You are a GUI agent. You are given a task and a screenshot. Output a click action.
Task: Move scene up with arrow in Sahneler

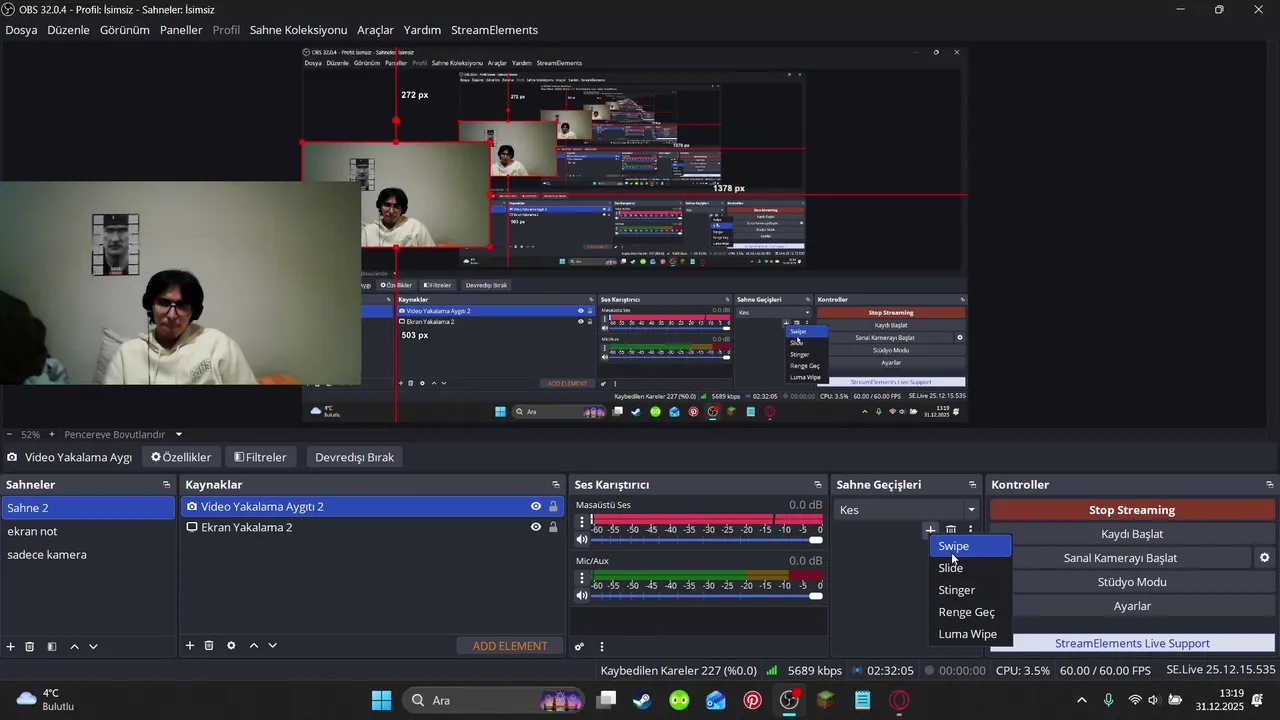point(74,647)
